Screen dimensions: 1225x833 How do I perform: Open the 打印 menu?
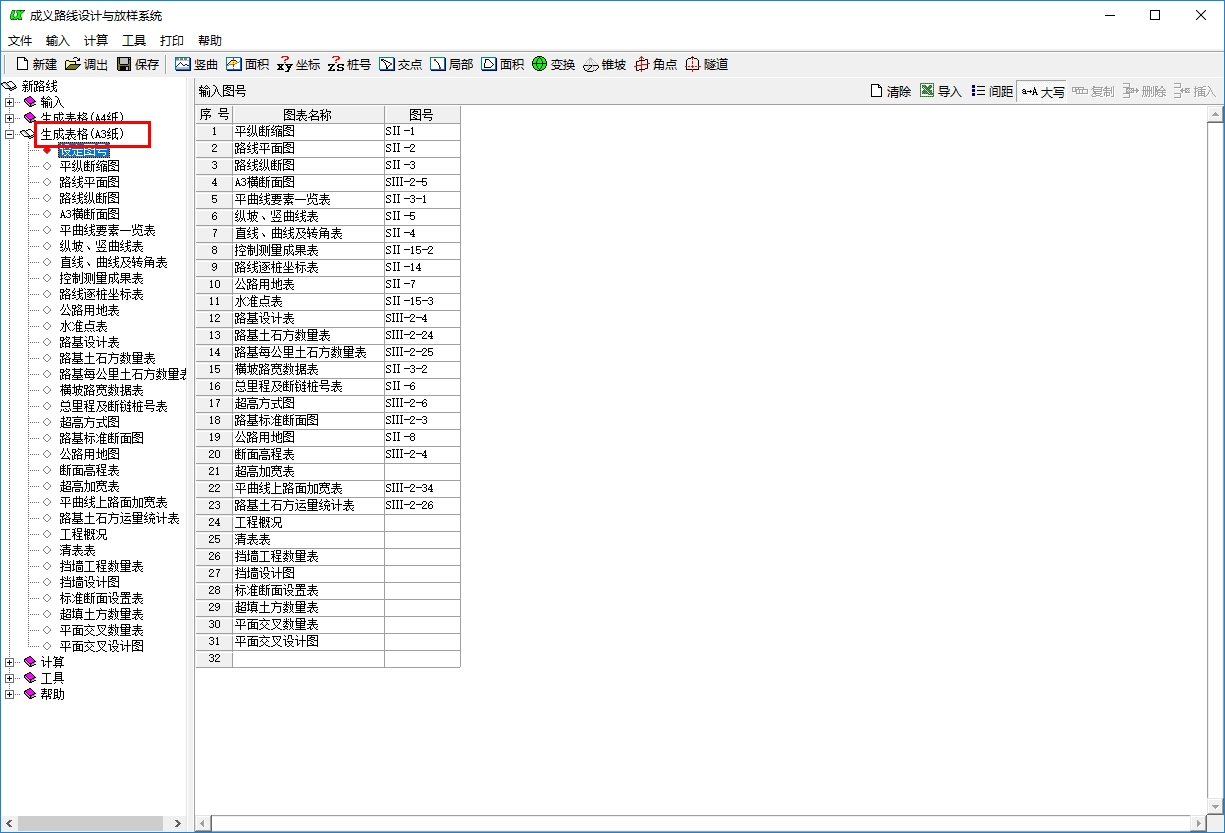[172, 41]
